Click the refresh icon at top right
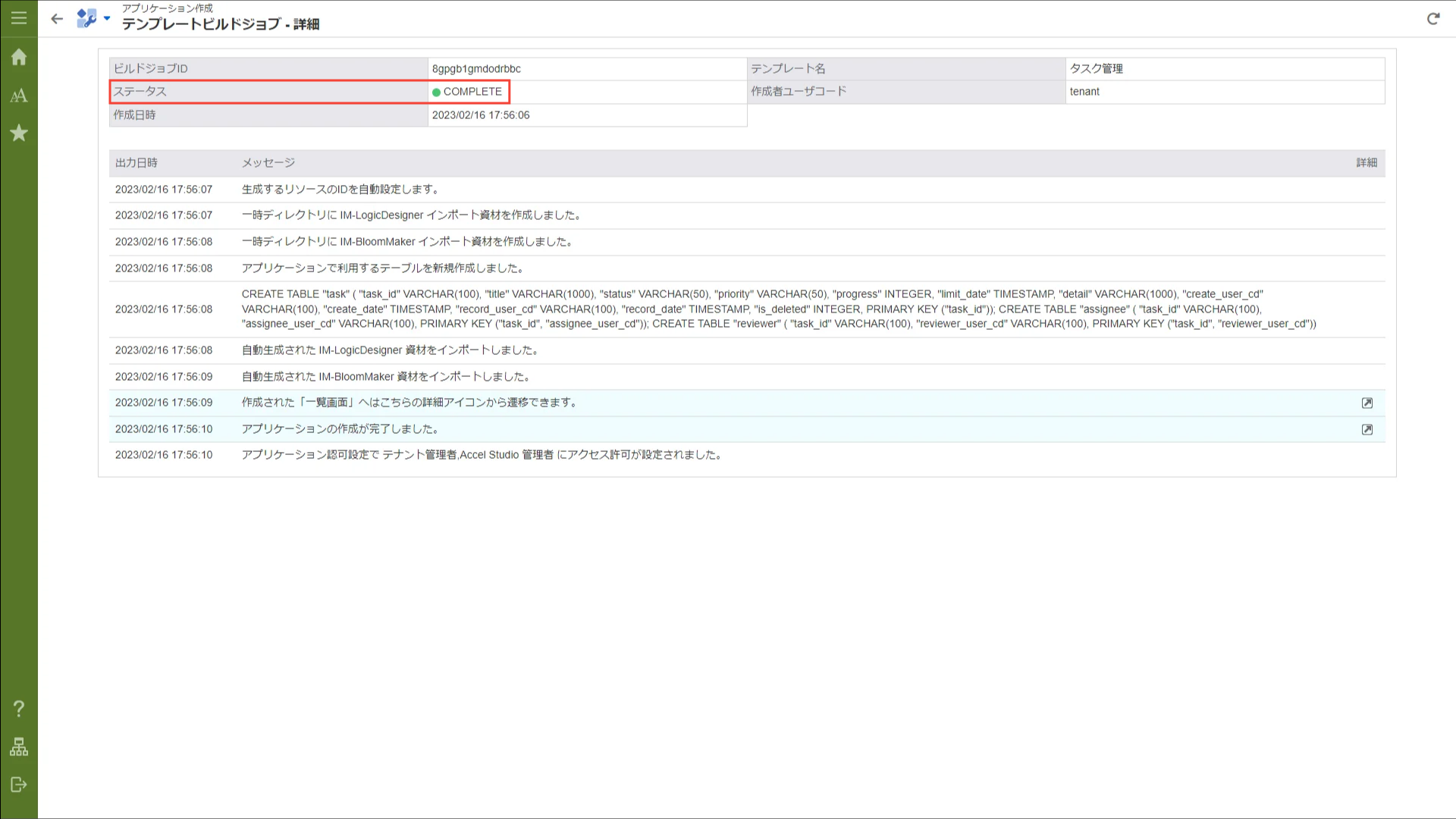 tap(1432, 19)
